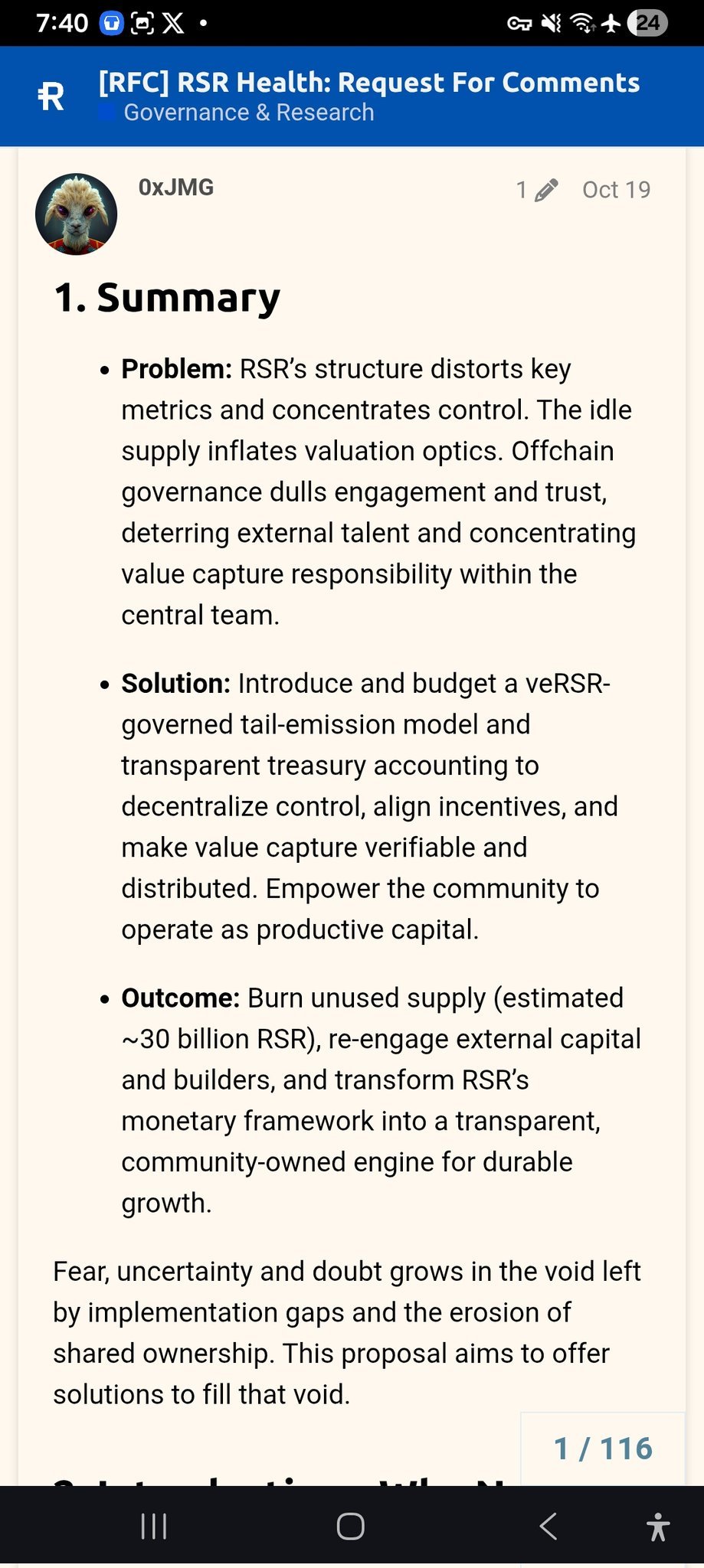Tap the VPN key status icon

(519, 24)
